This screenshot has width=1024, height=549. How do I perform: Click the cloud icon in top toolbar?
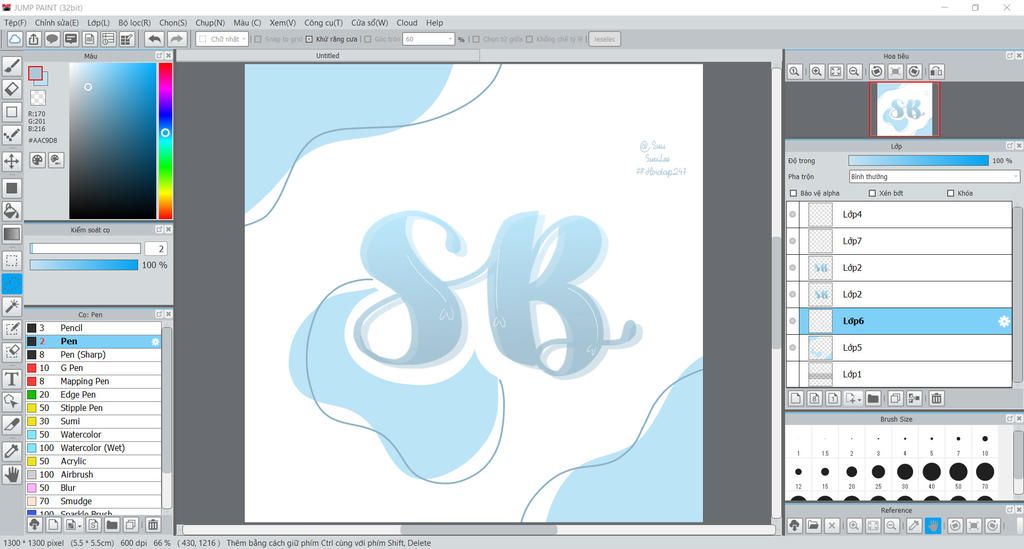tap(14, 39)
